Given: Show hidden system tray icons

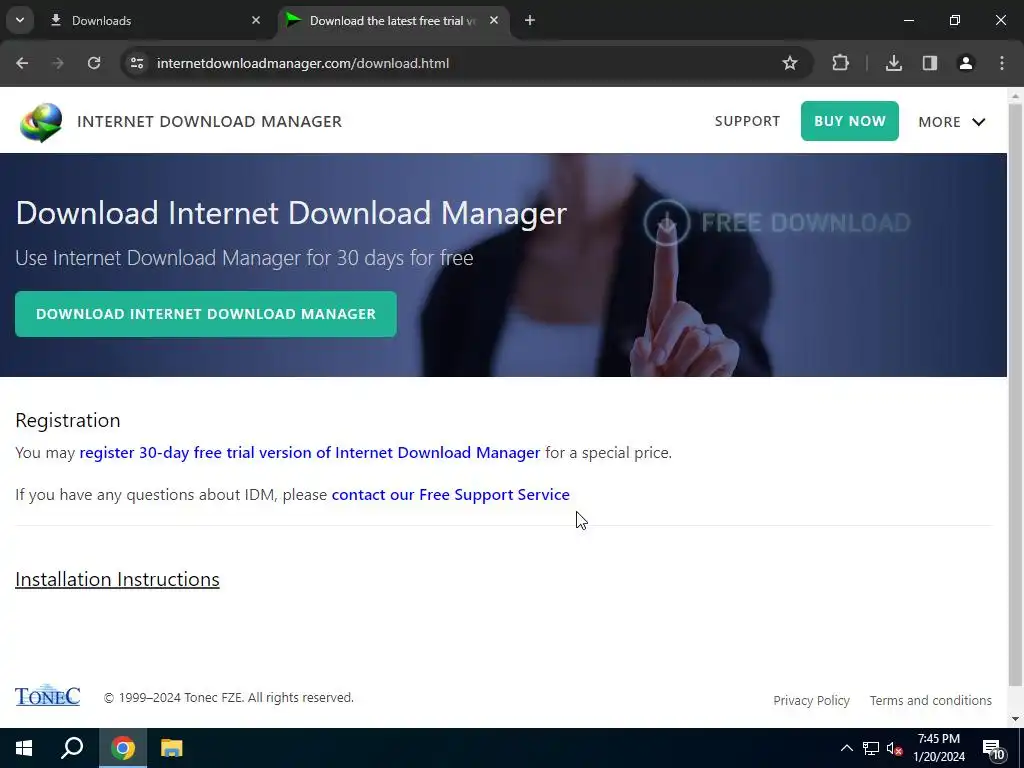Looking at the screenshot, I should (x=846, y=748).
